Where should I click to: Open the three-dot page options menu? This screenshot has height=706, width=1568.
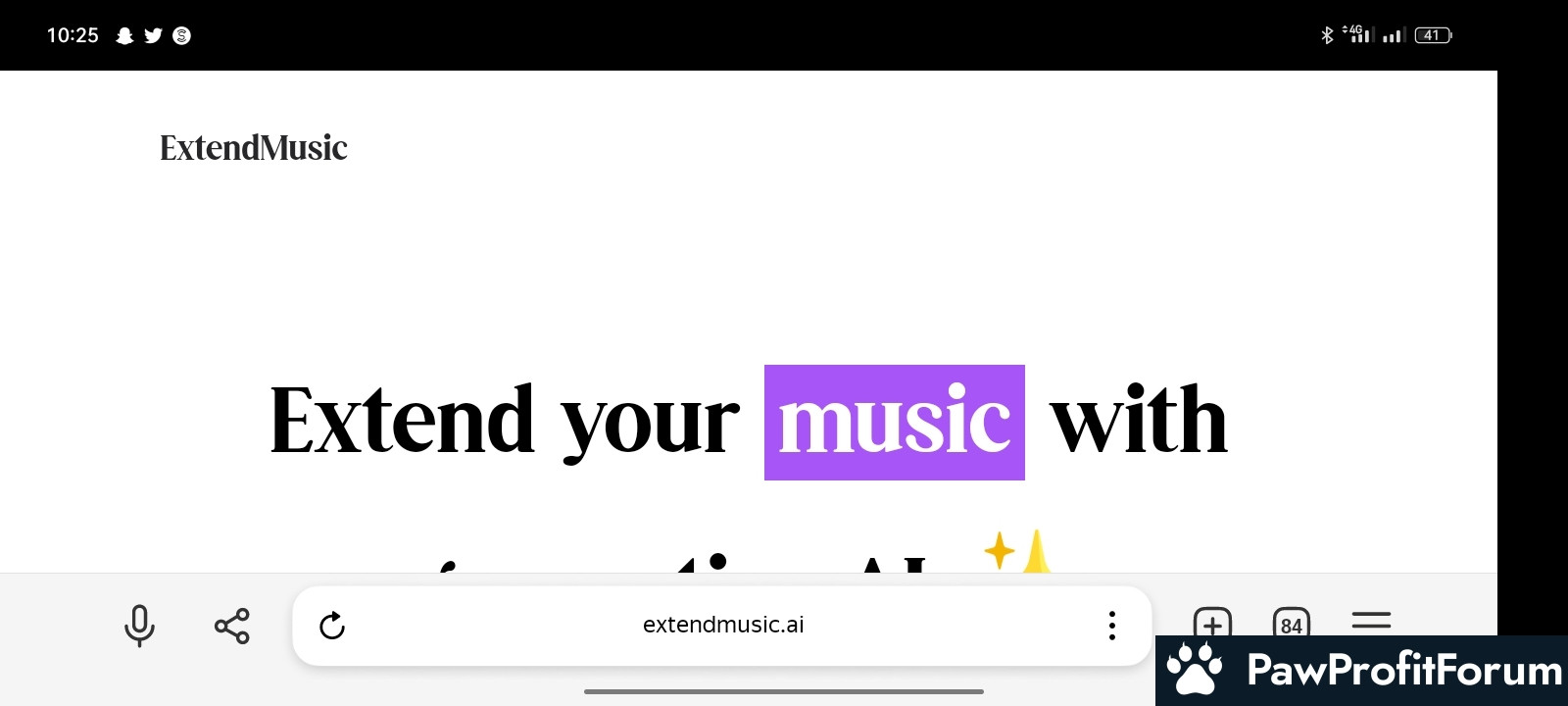point(1111,626)
